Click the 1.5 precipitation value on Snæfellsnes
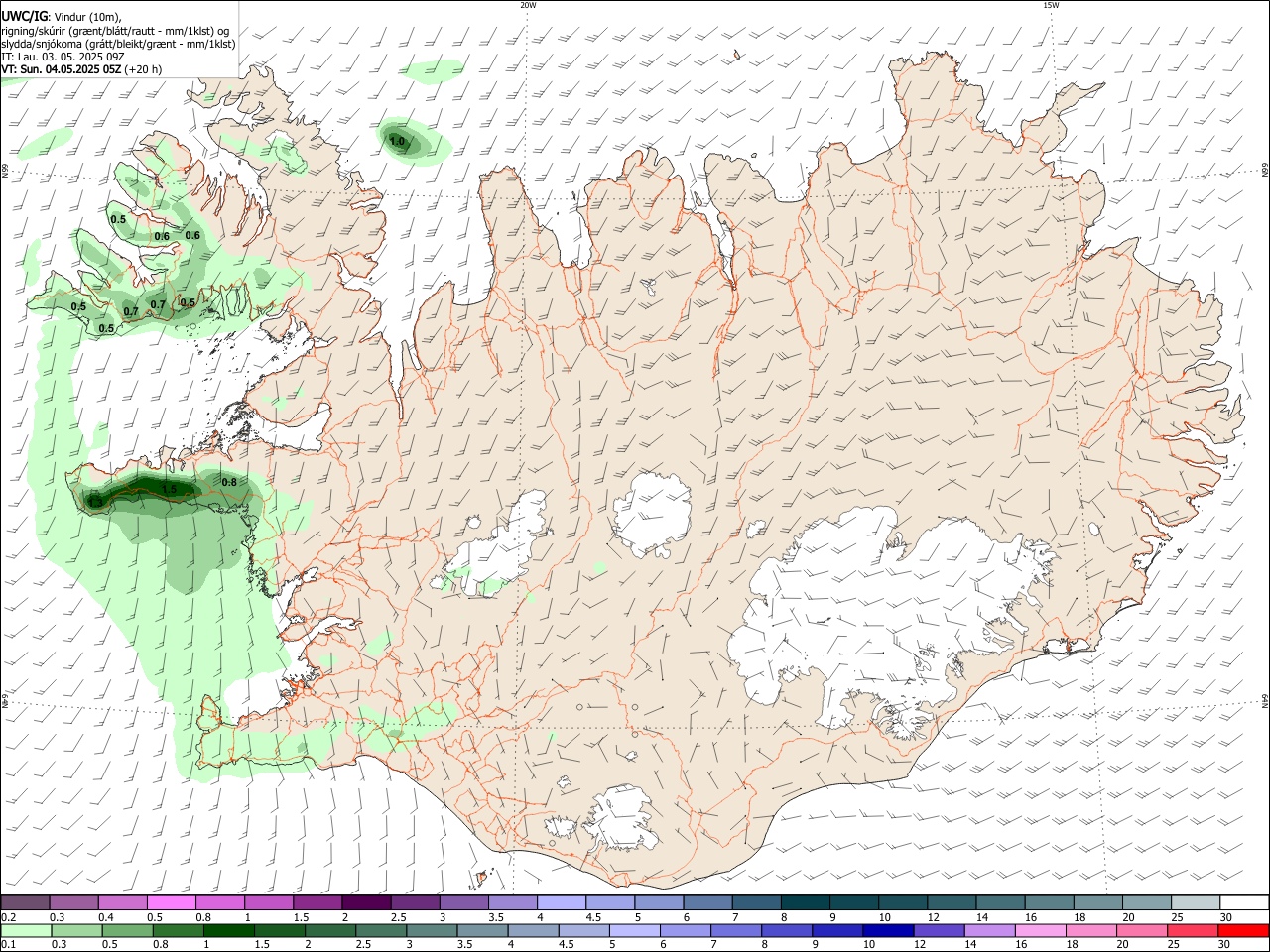This screenshot has width=1270, height=952. pyautogui.click(x=169, y=489)
